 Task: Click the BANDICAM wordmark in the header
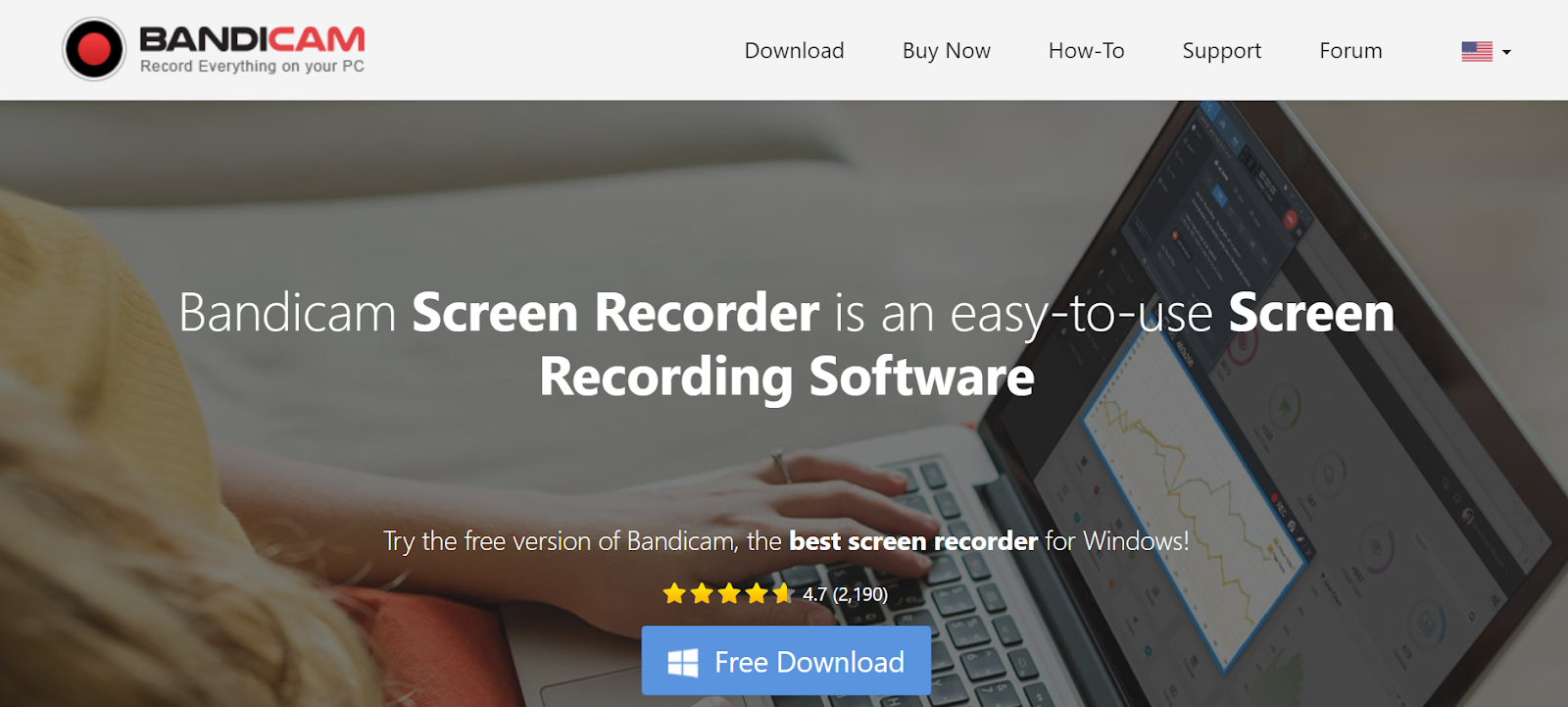252,39
